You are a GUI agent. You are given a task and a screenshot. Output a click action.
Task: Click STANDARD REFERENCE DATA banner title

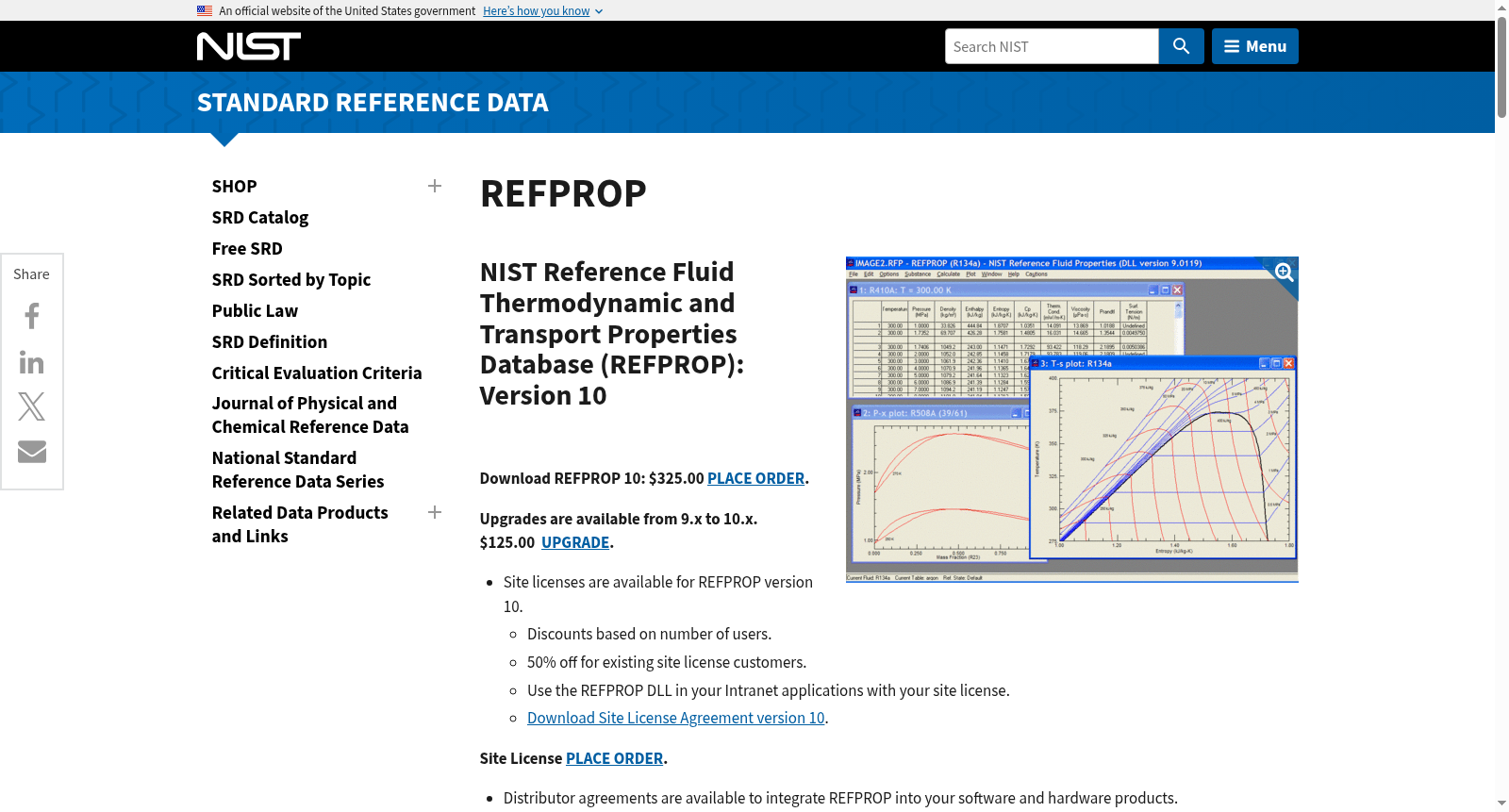[373, 103]
